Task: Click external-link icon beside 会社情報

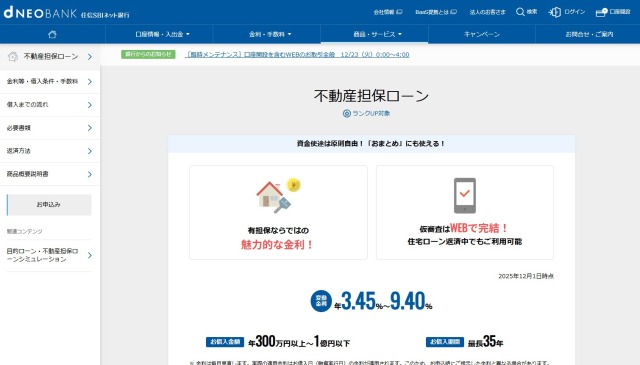Action: [399, 12]
